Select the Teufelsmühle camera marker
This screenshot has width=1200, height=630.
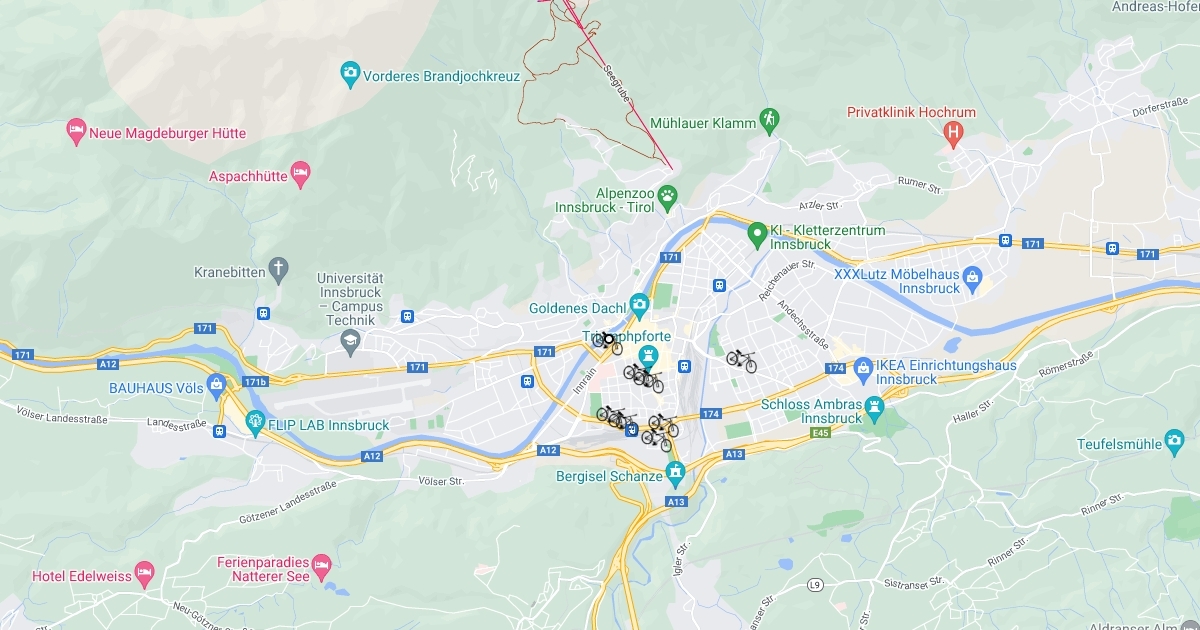click(x=1174, y=441)
